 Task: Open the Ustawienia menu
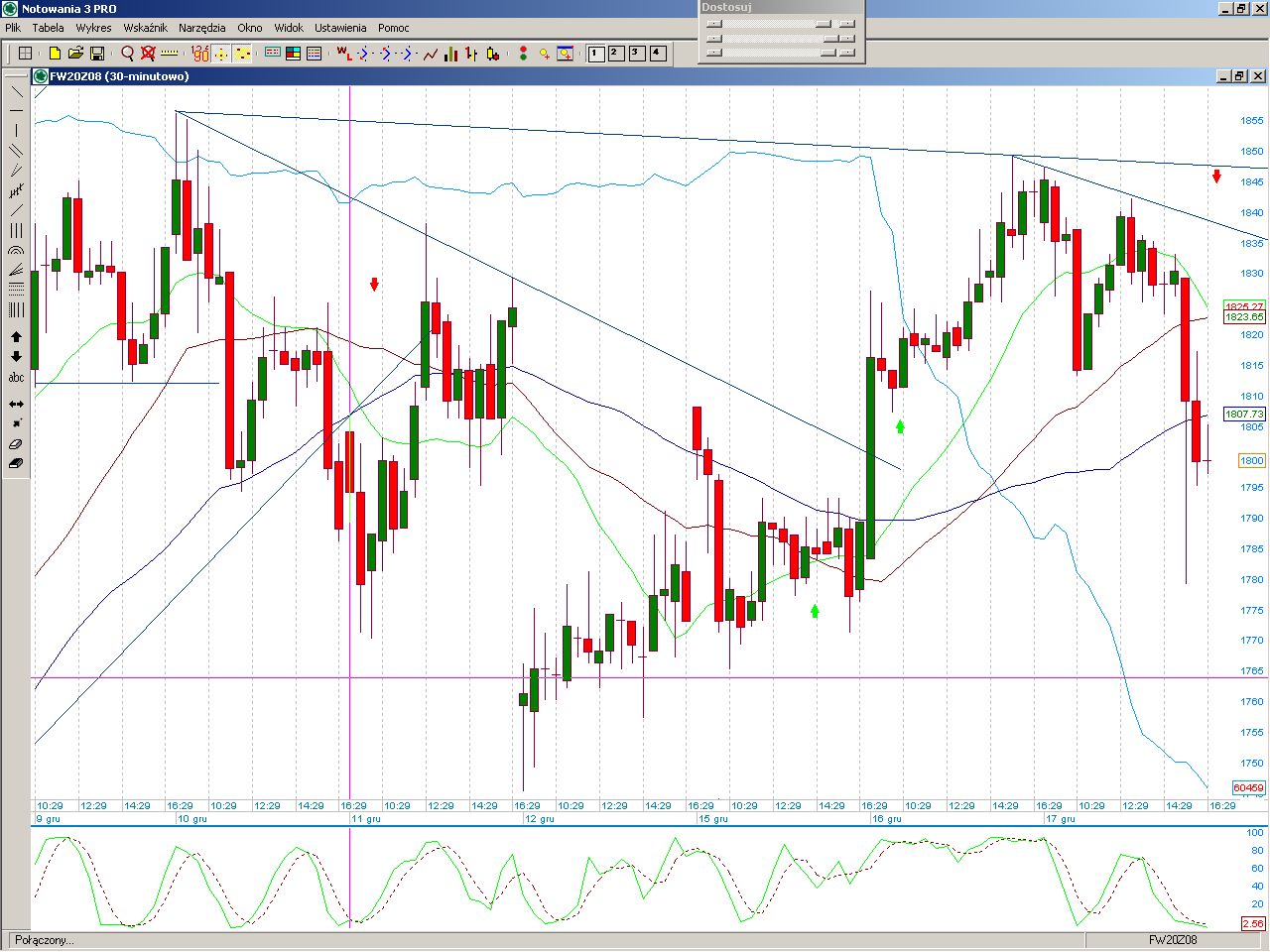click(340, 28)
